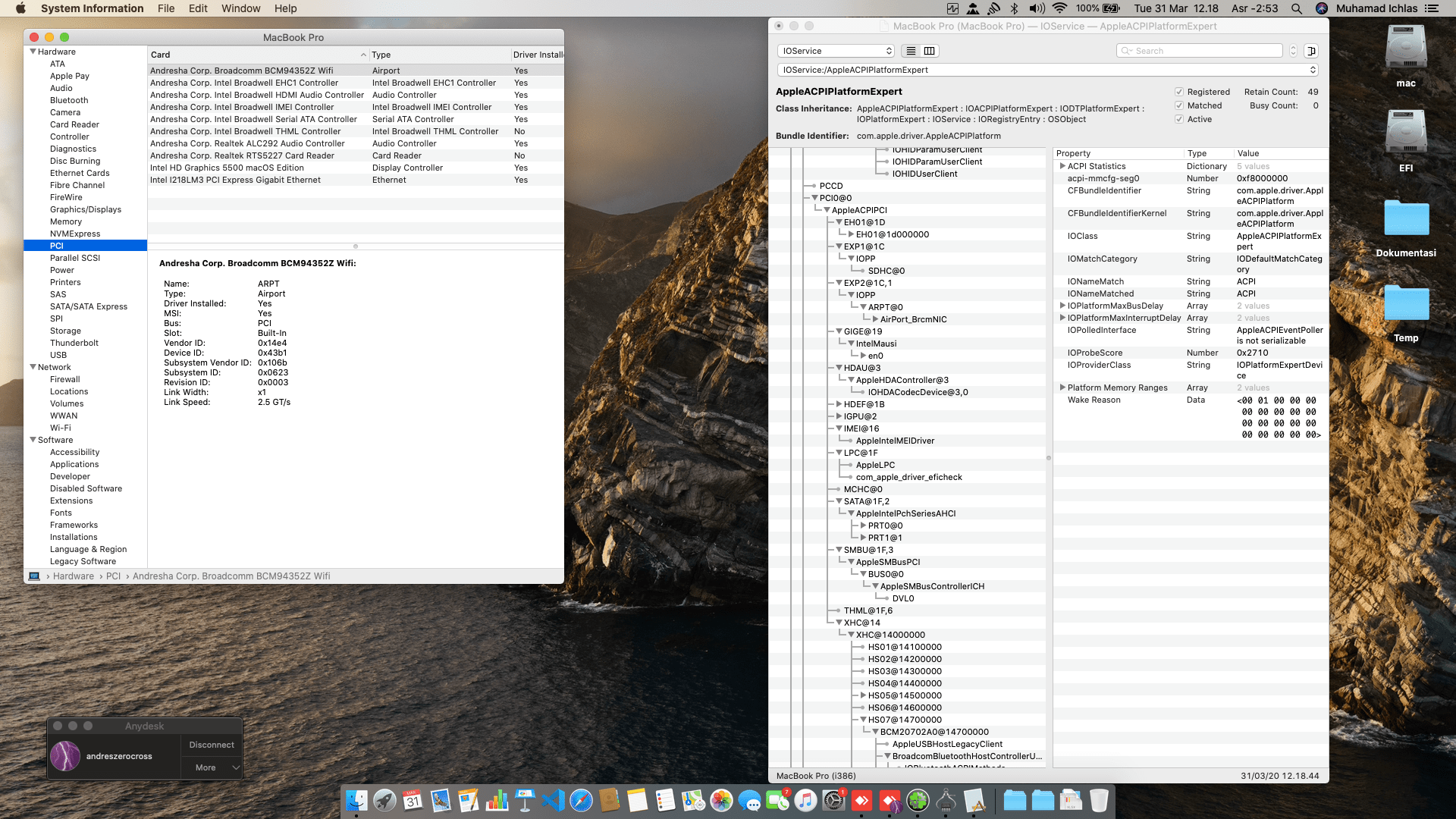Collapse the PCI0@0 tree node

tap(814, 198)
